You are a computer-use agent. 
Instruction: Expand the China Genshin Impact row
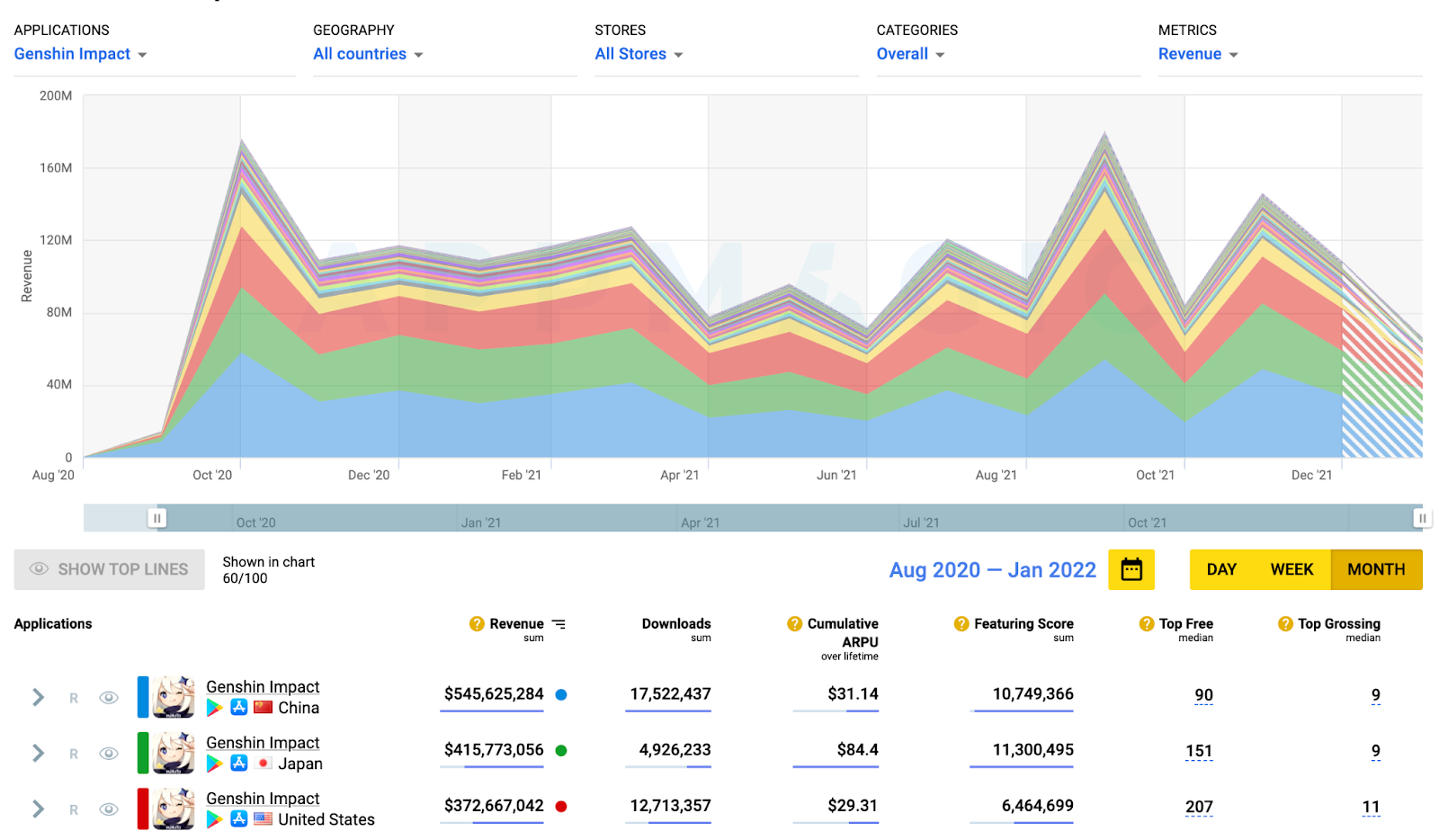[x=38, y=698]
